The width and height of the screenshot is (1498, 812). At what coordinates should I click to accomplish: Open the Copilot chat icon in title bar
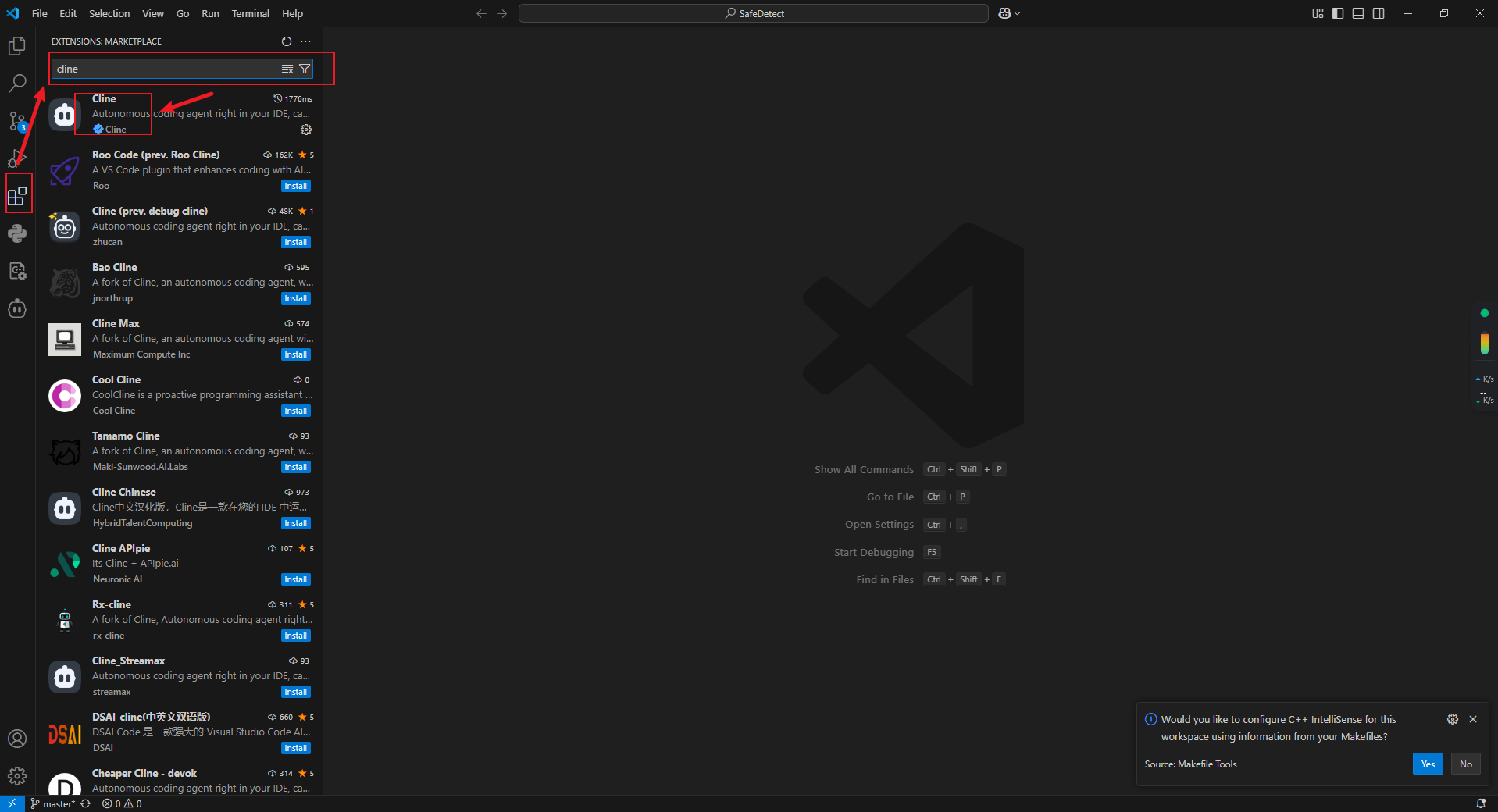click(x=1004, y=13)
